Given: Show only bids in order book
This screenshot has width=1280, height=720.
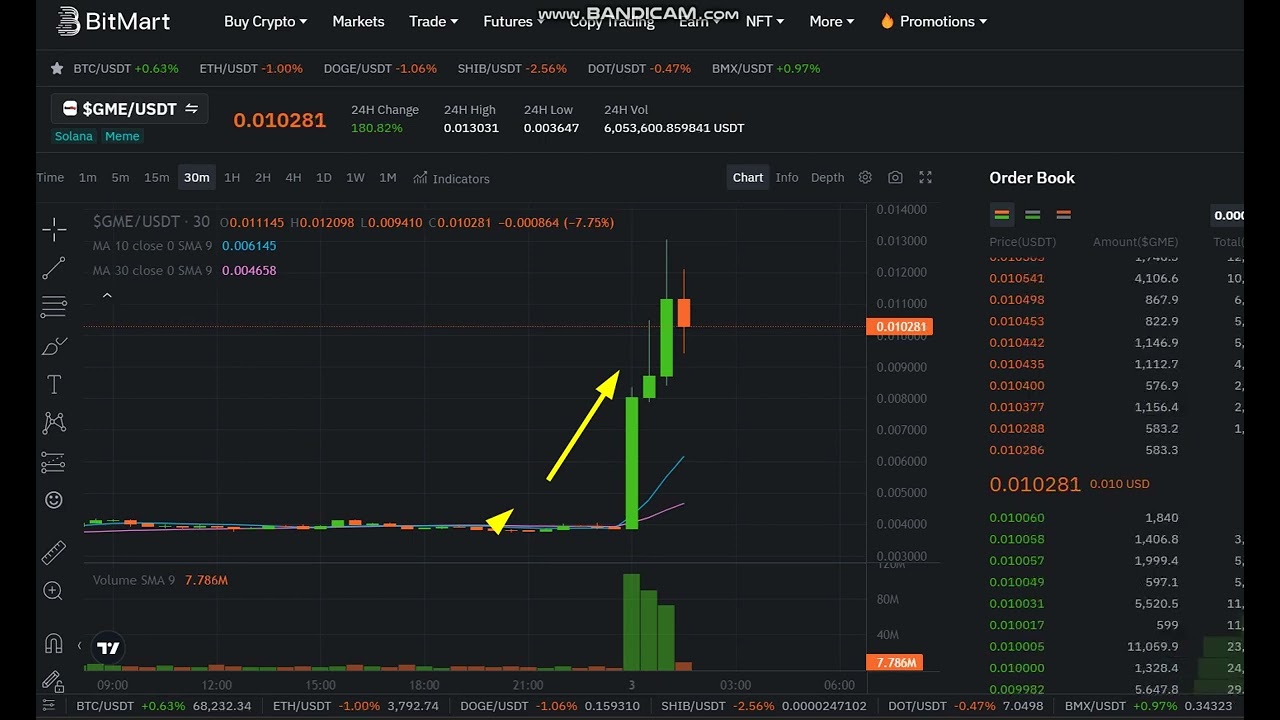Looking at the screenshot, I should (x=1032, y=215).
